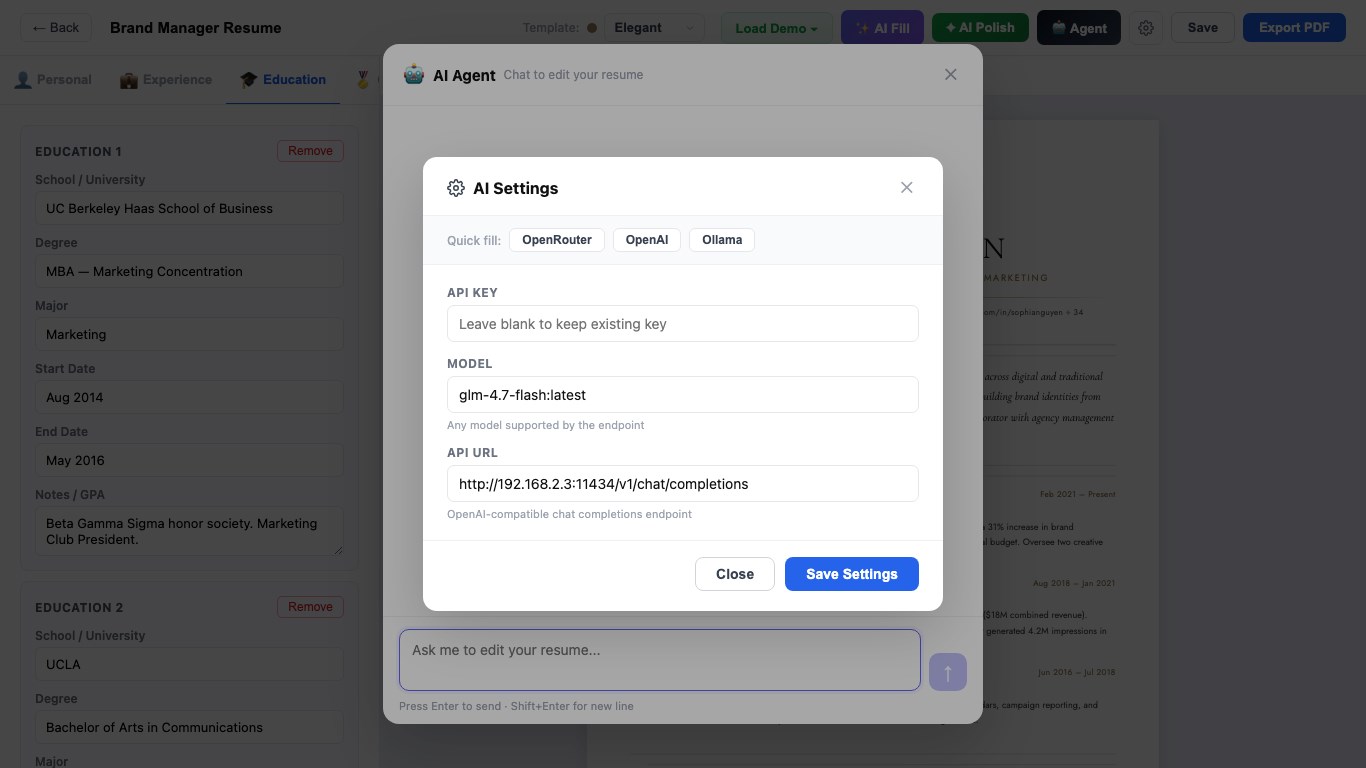Click the Model field containing glm-4.7-flash:latest
Viewport: 1366px width, 768px height.
[x=683, y=395]
